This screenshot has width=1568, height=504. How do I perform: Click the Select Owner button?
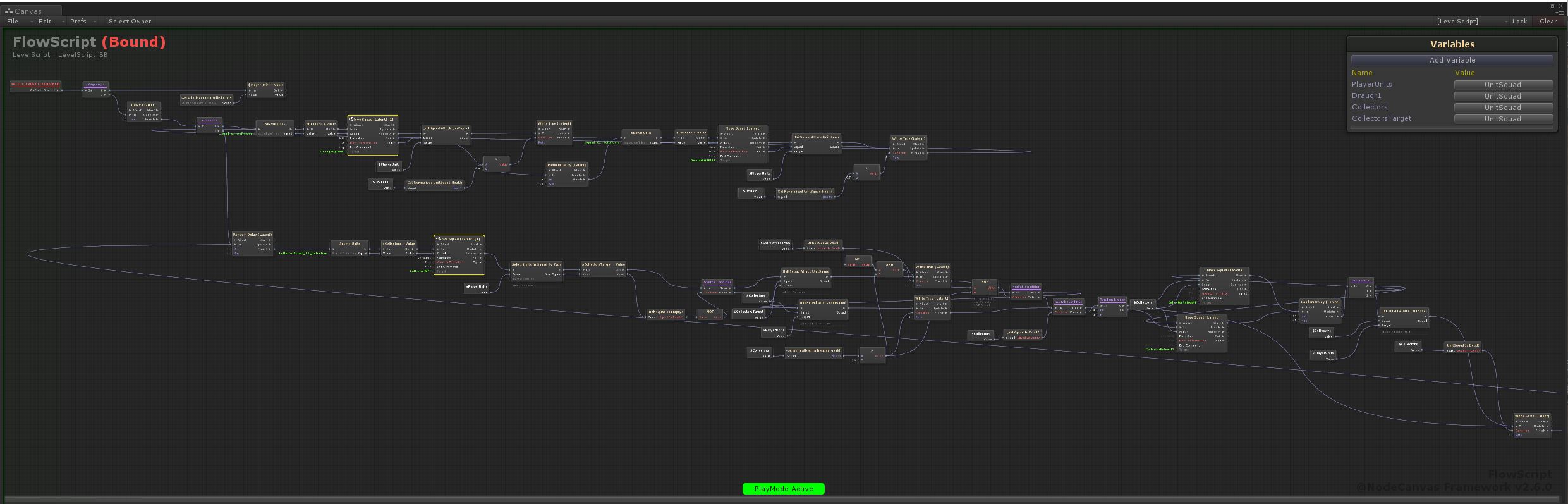pos(130,21)
